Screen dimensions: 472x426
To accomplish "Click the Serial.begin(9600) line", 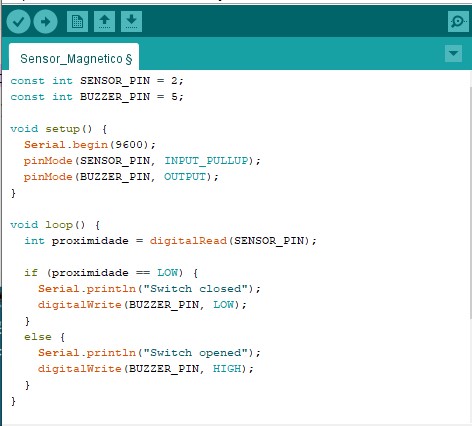I will point(90,145).
